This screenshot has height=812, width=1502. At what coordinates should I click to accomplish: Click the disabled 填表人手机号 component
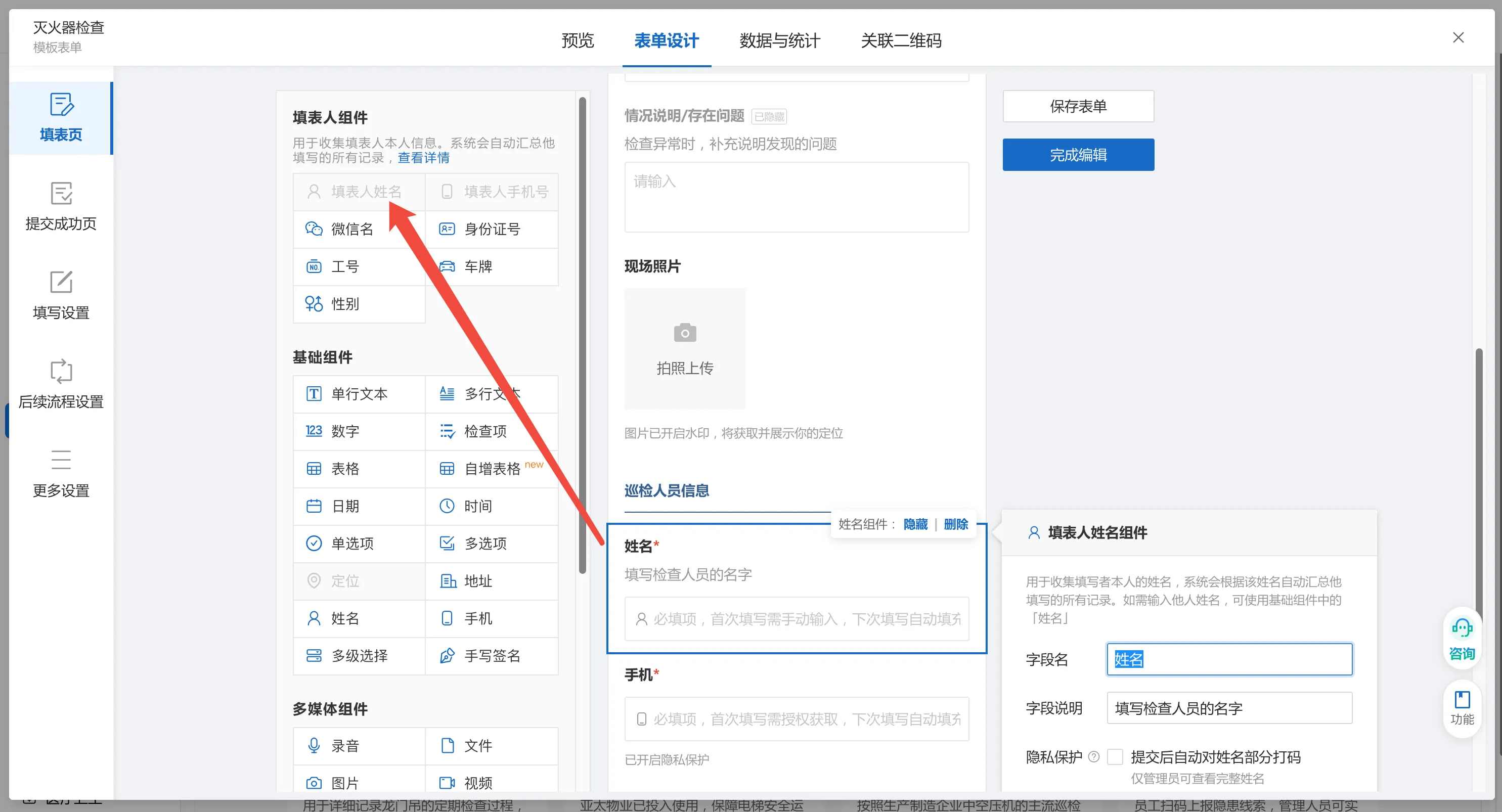coord(492,192)
